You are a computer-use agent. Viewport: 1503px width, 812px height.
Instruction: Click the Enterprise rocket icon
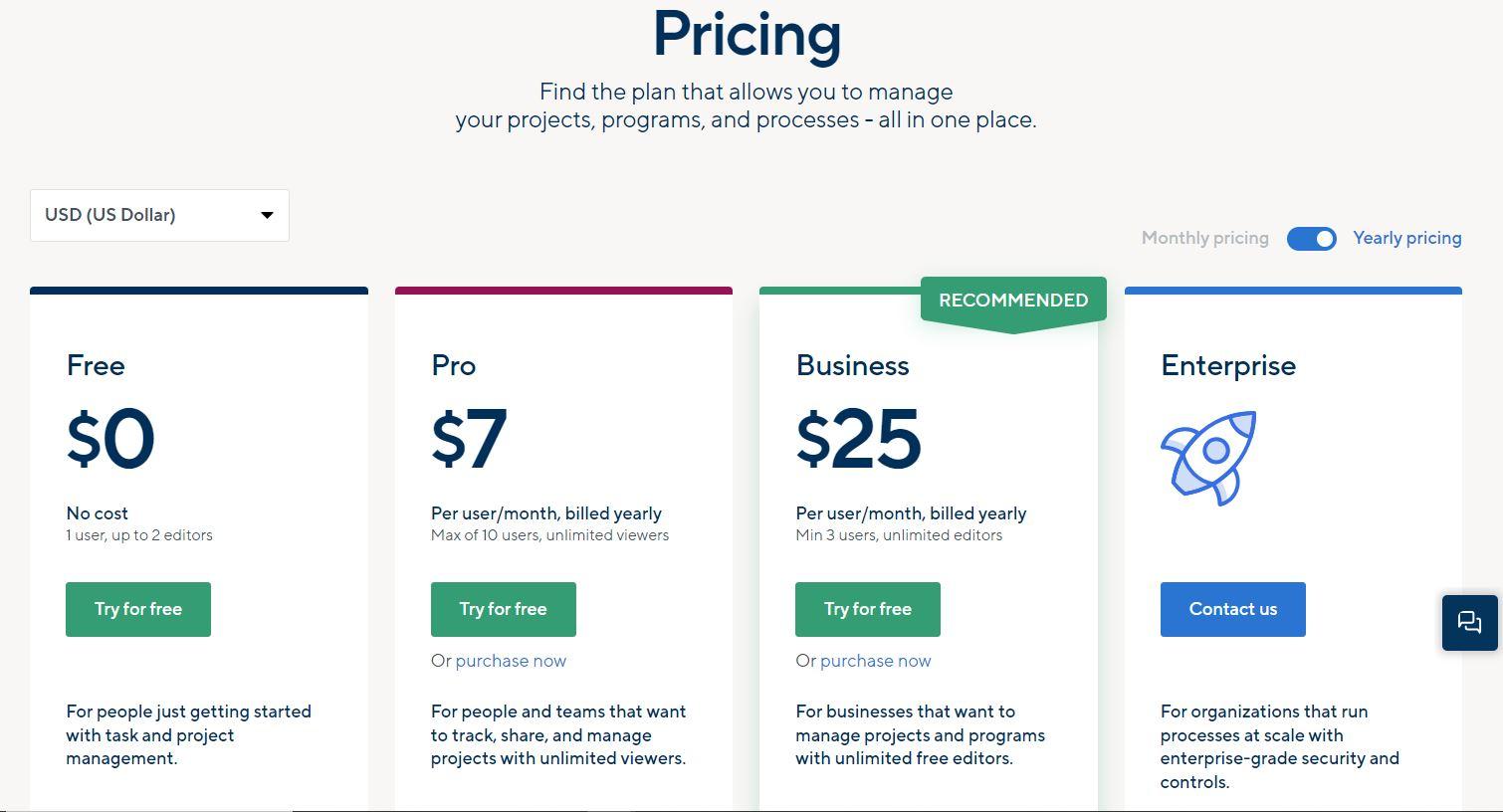click(x=1208, y=458)
